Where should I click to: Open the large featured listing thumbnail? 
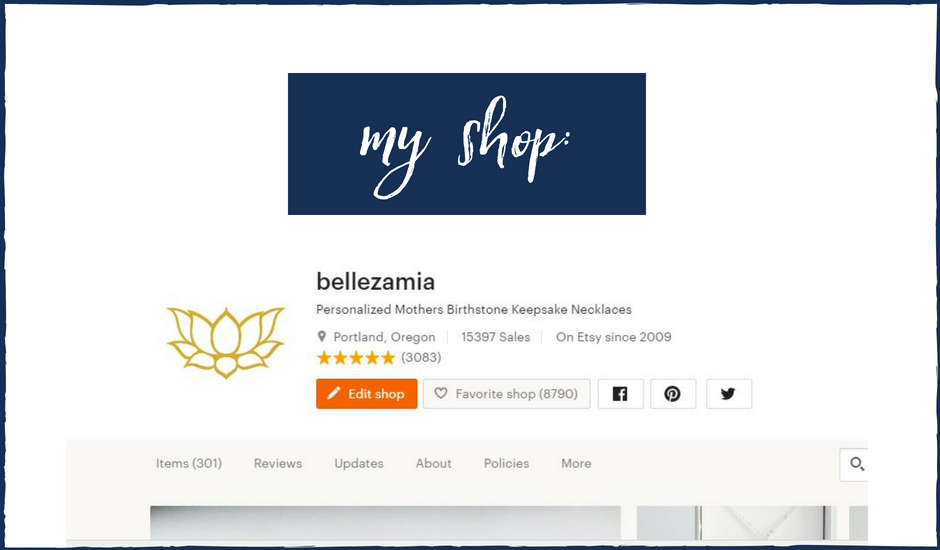(385, 522)
